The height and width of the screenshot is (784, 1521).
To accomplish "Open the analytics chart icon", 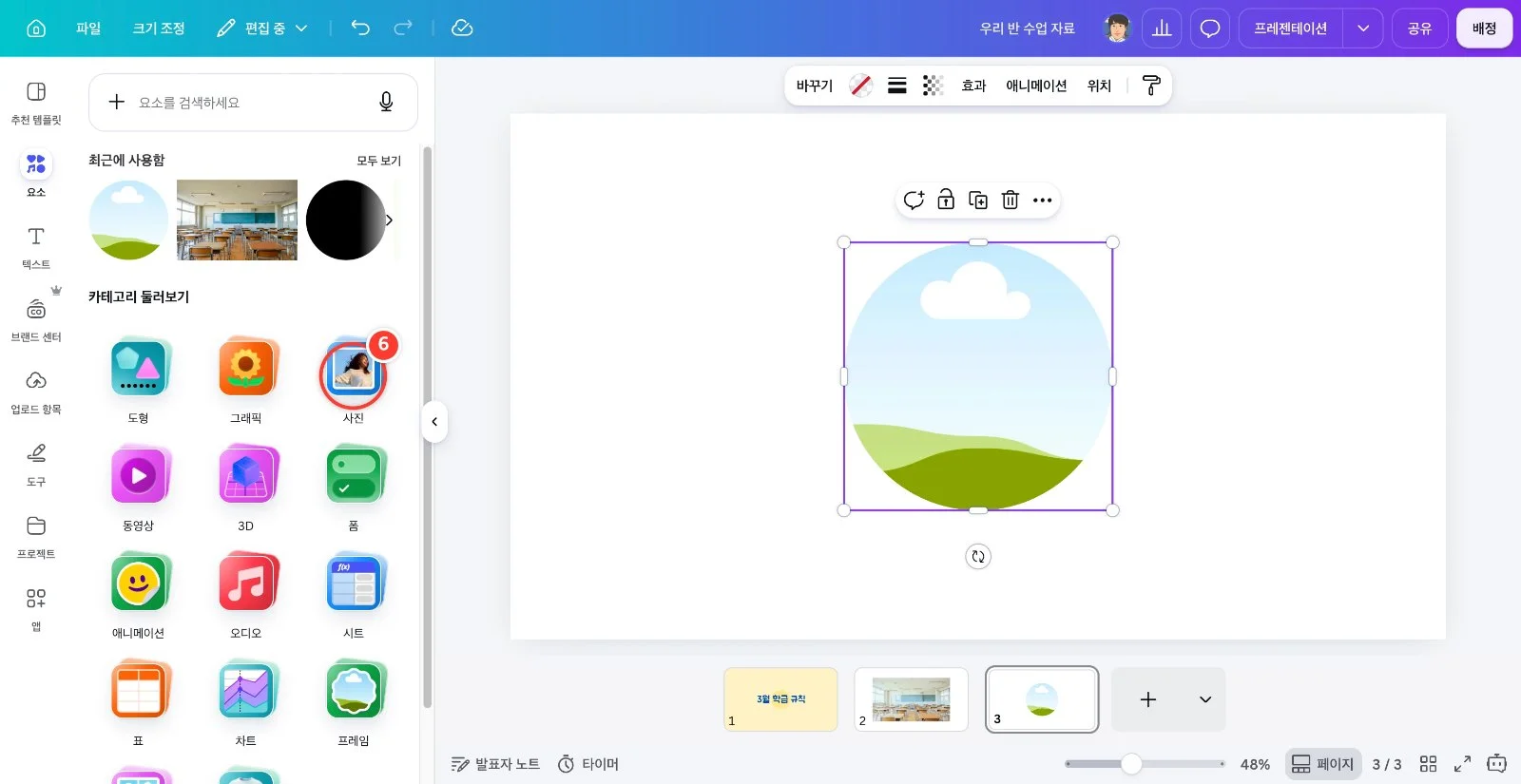I will pyautogui.click(x=1162, y=29).
